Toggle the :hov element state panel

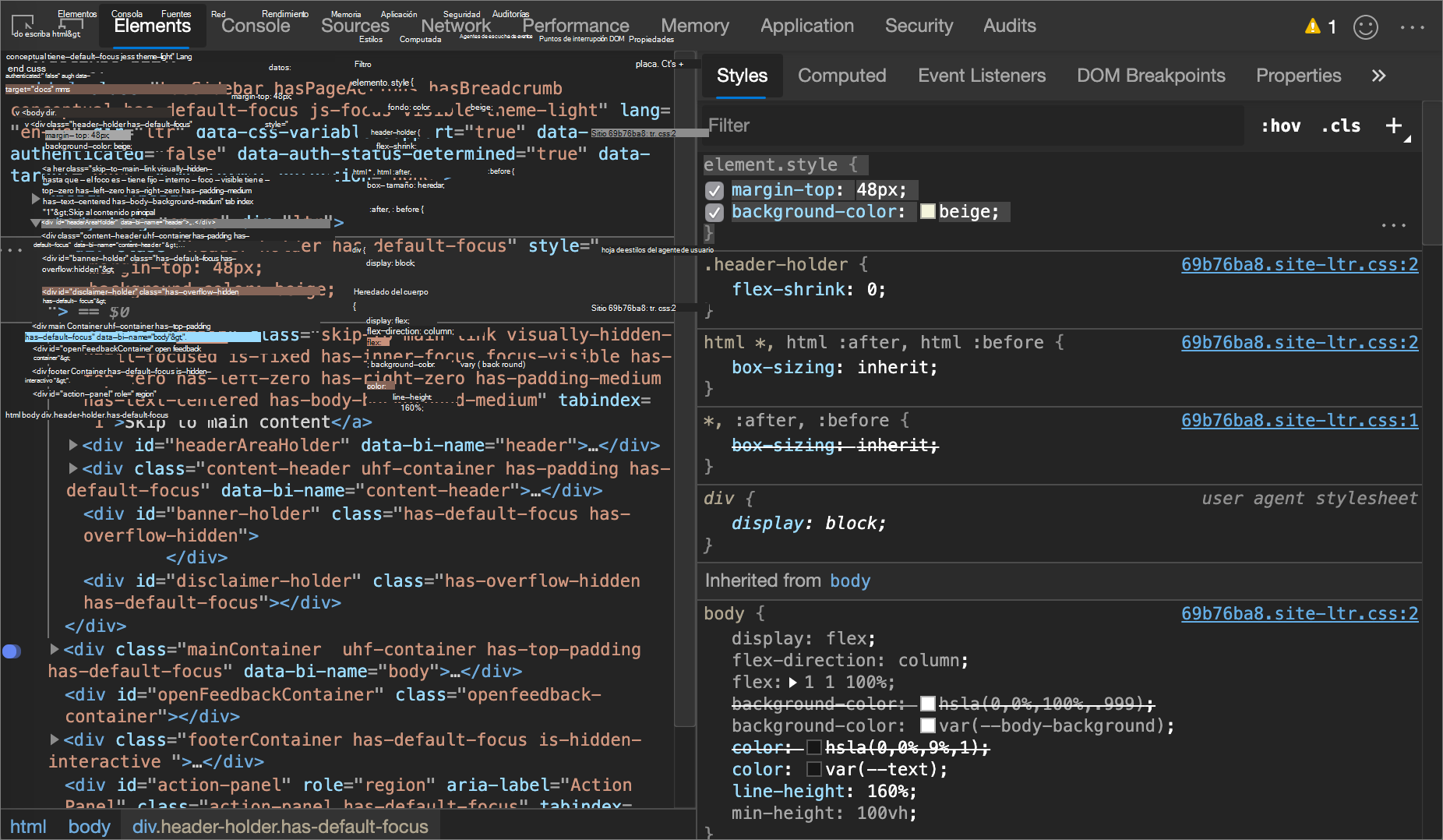tap(1280, 125)
